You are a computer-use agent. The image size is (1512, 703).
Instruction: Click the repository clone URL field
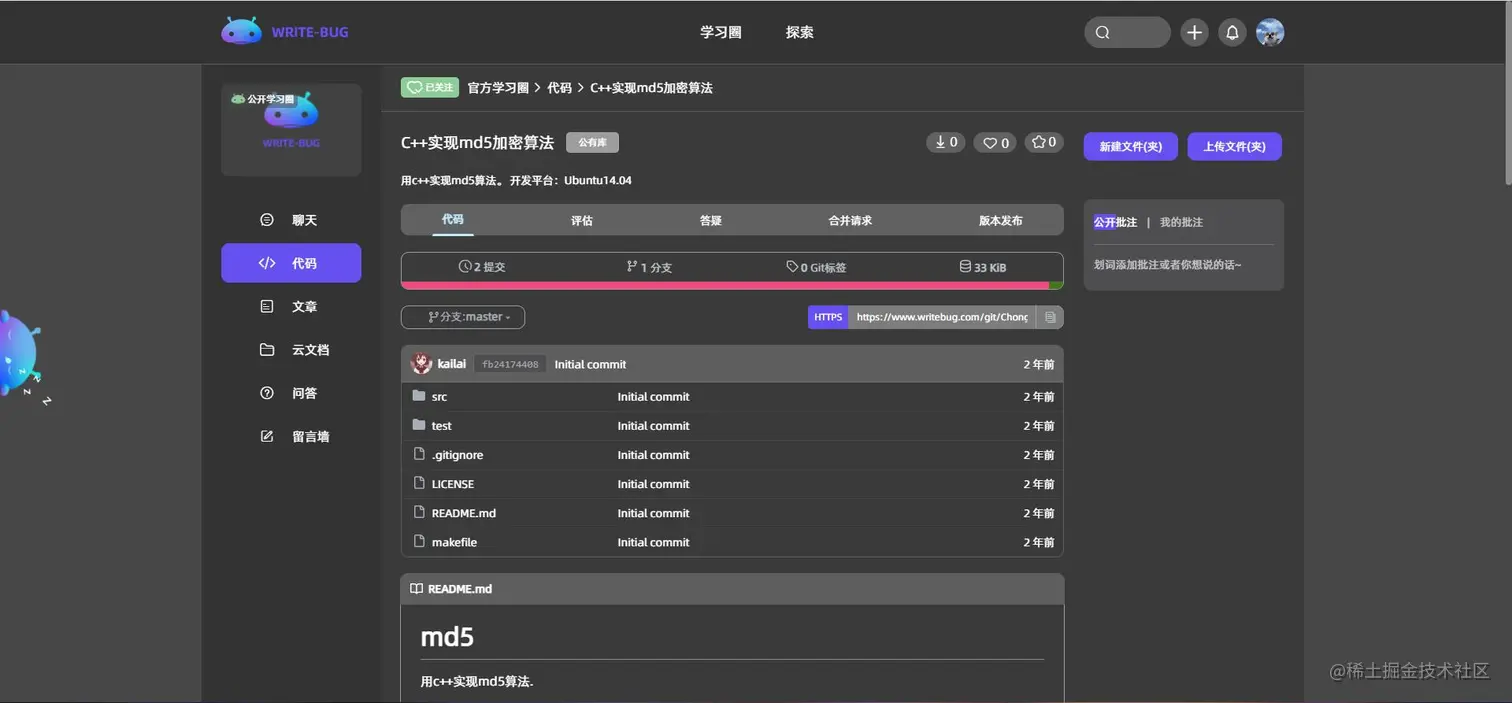pos(942,317)
